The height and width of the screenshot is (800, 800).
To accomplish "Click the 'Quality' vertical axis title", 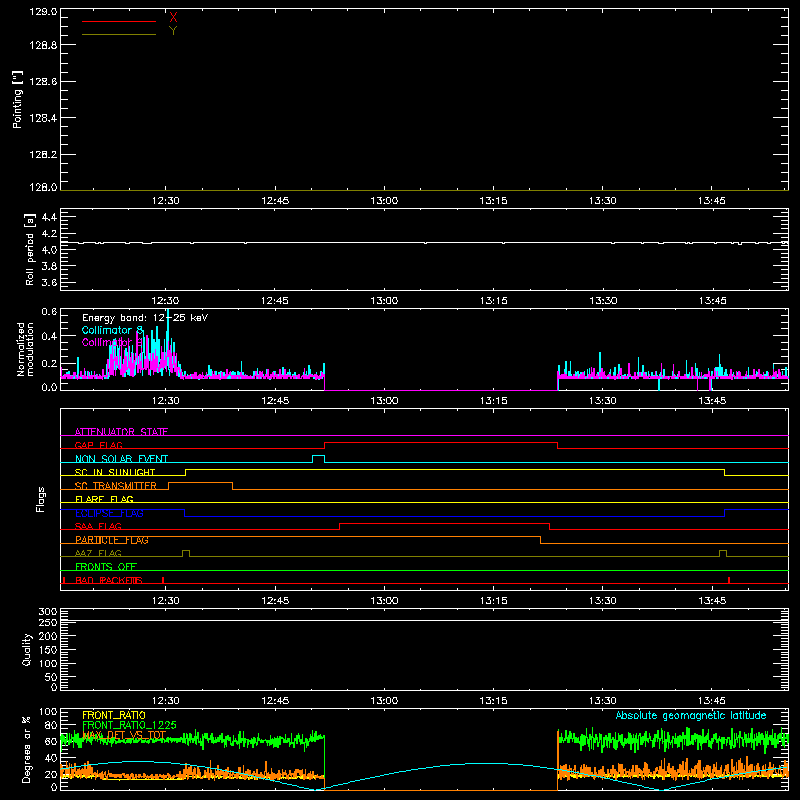I will (27, 649).
